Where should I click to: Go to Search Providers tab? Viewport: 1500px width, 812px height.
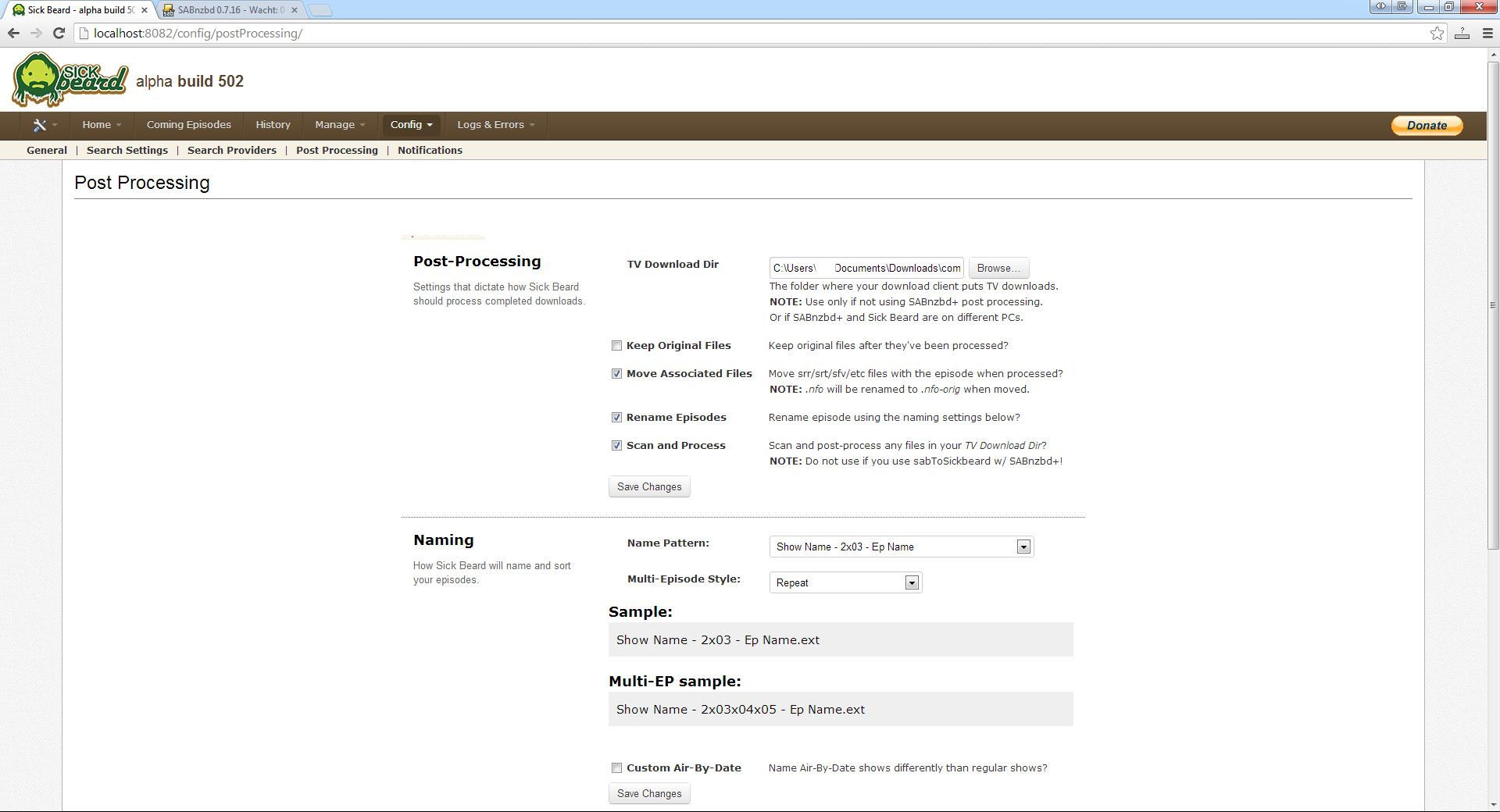pyautogui.click(x=232, y=150)
